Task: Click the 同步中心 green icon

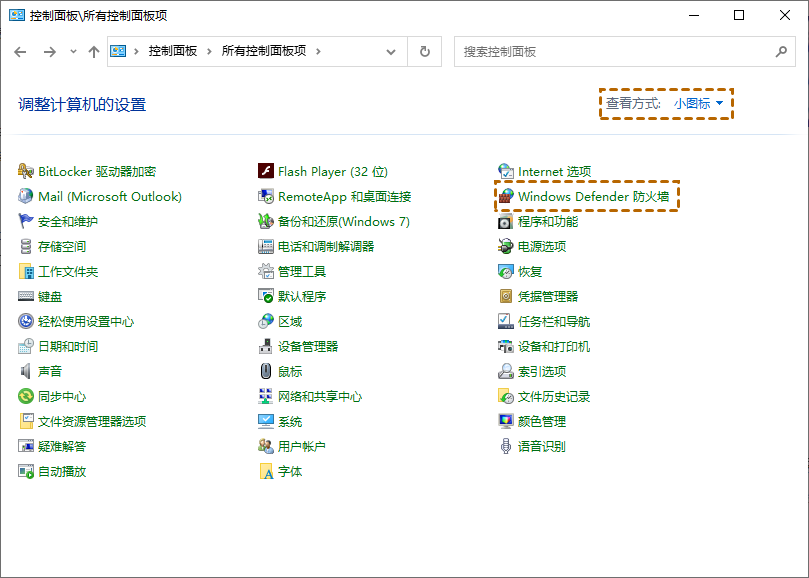Action: [x=25, y=396]
